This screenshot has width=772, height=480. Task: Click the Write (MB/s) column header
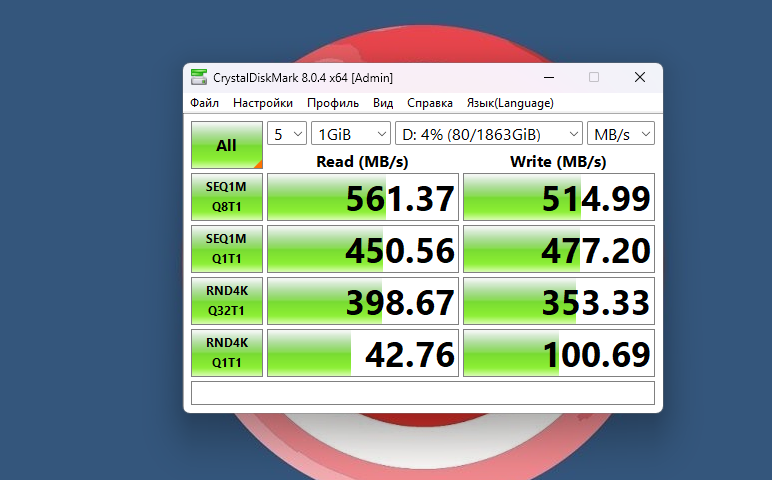click(558, 161)
